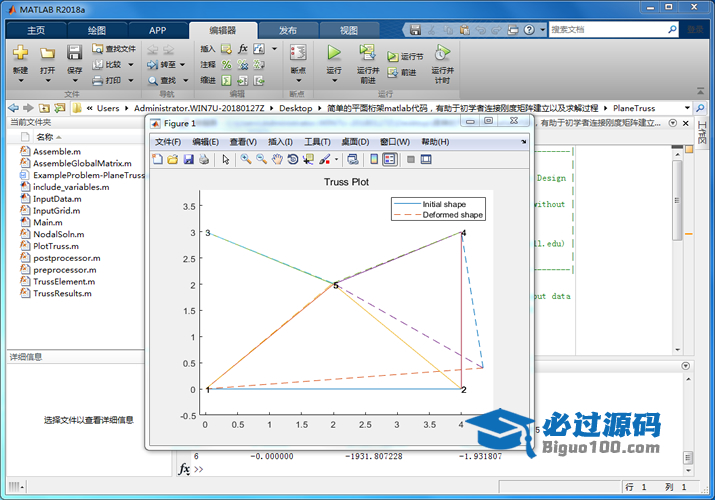
Task: Select the Pan hand tool in Figure 1
Action: [277, 159]
